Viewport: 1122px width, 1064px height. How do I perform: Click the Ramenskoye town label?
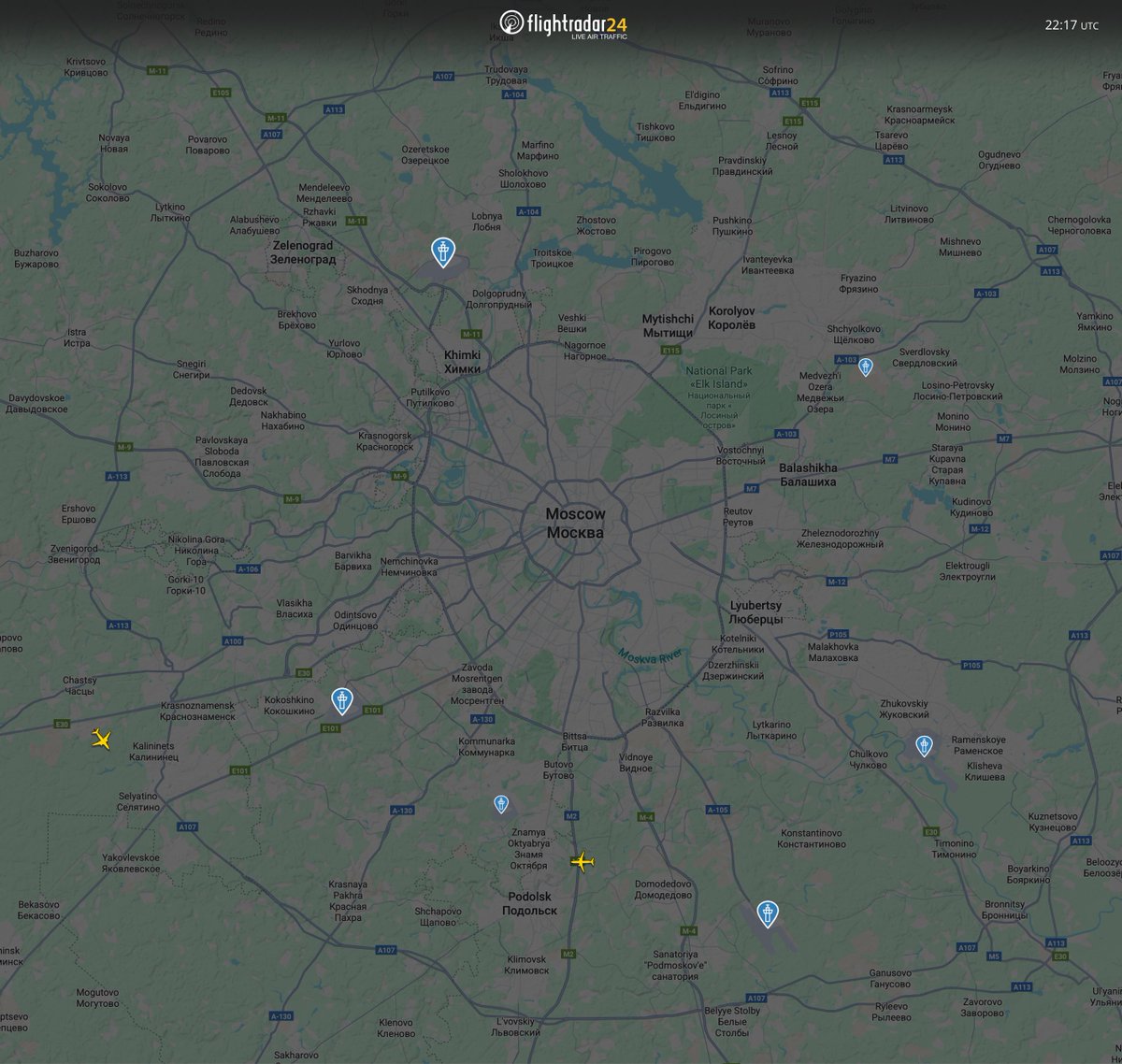coord(977,745)
